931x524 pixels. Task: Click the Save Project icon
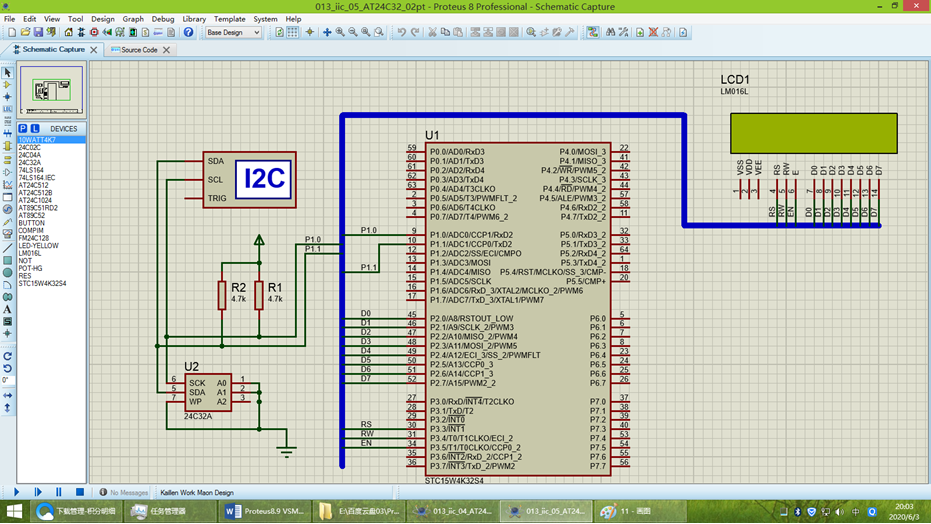coord(38,33)
